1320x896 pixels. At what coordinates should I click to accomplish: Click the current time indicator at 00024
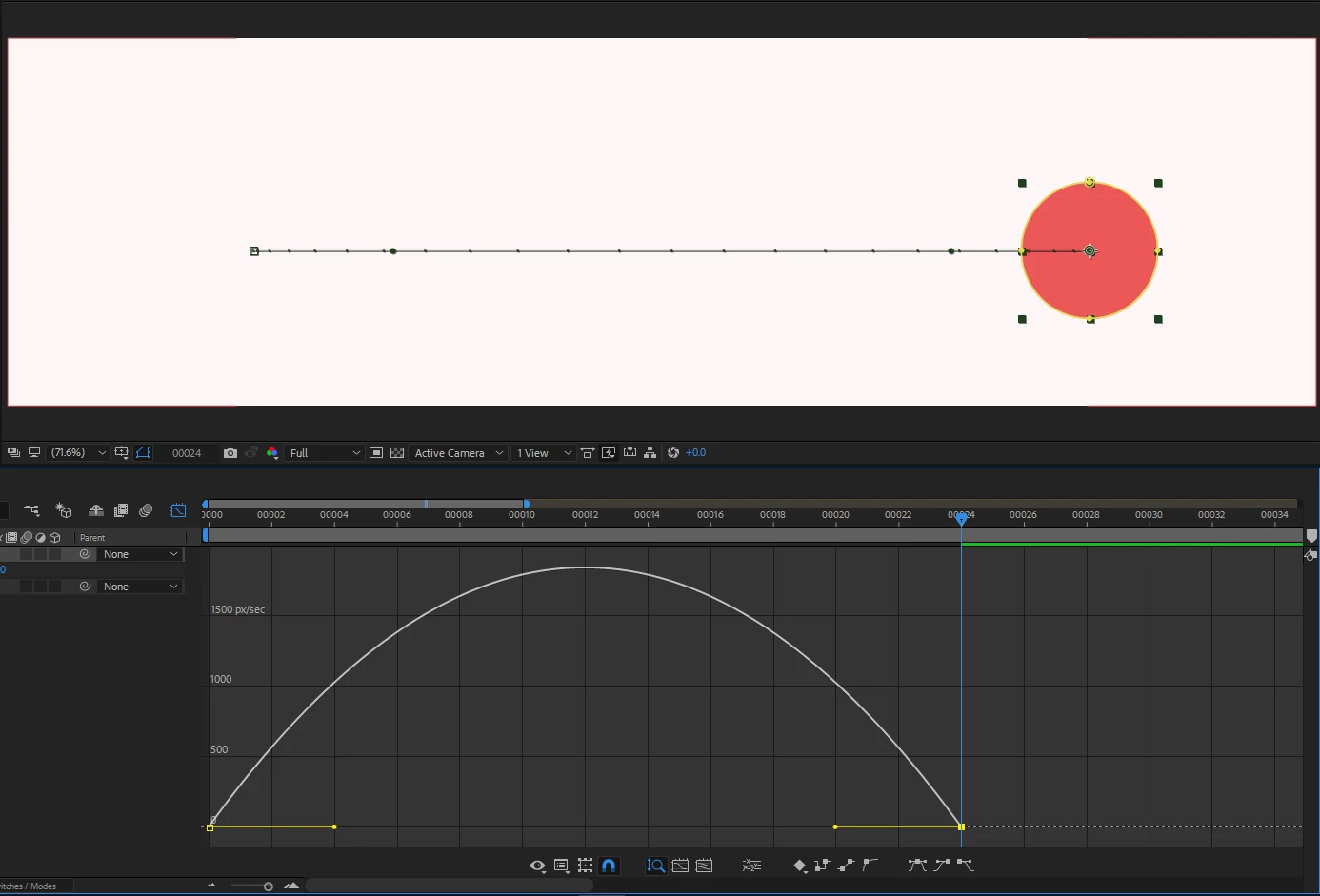(962, 518)
